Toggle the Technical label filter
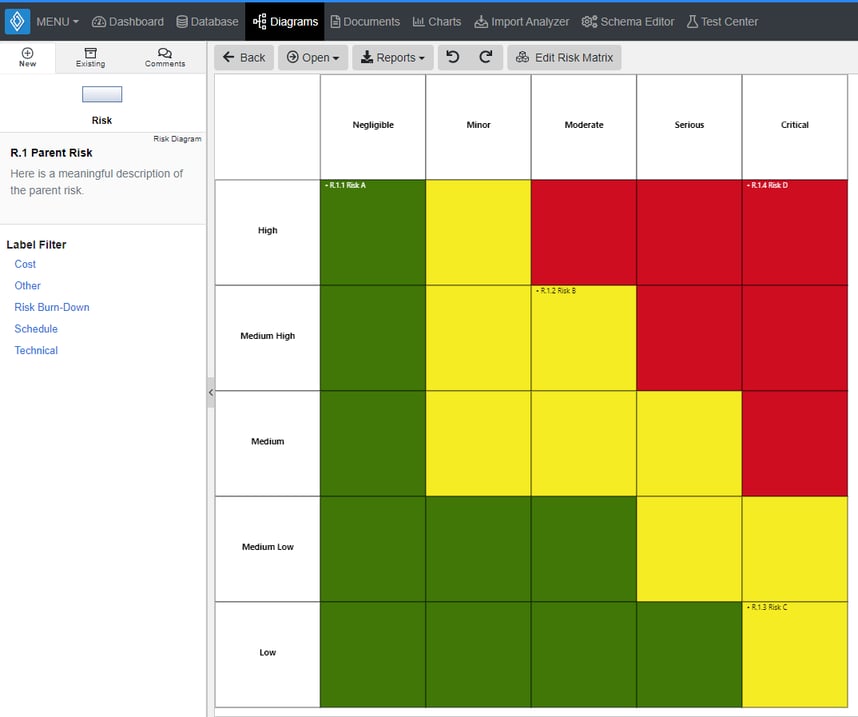 tap(35, 350)
